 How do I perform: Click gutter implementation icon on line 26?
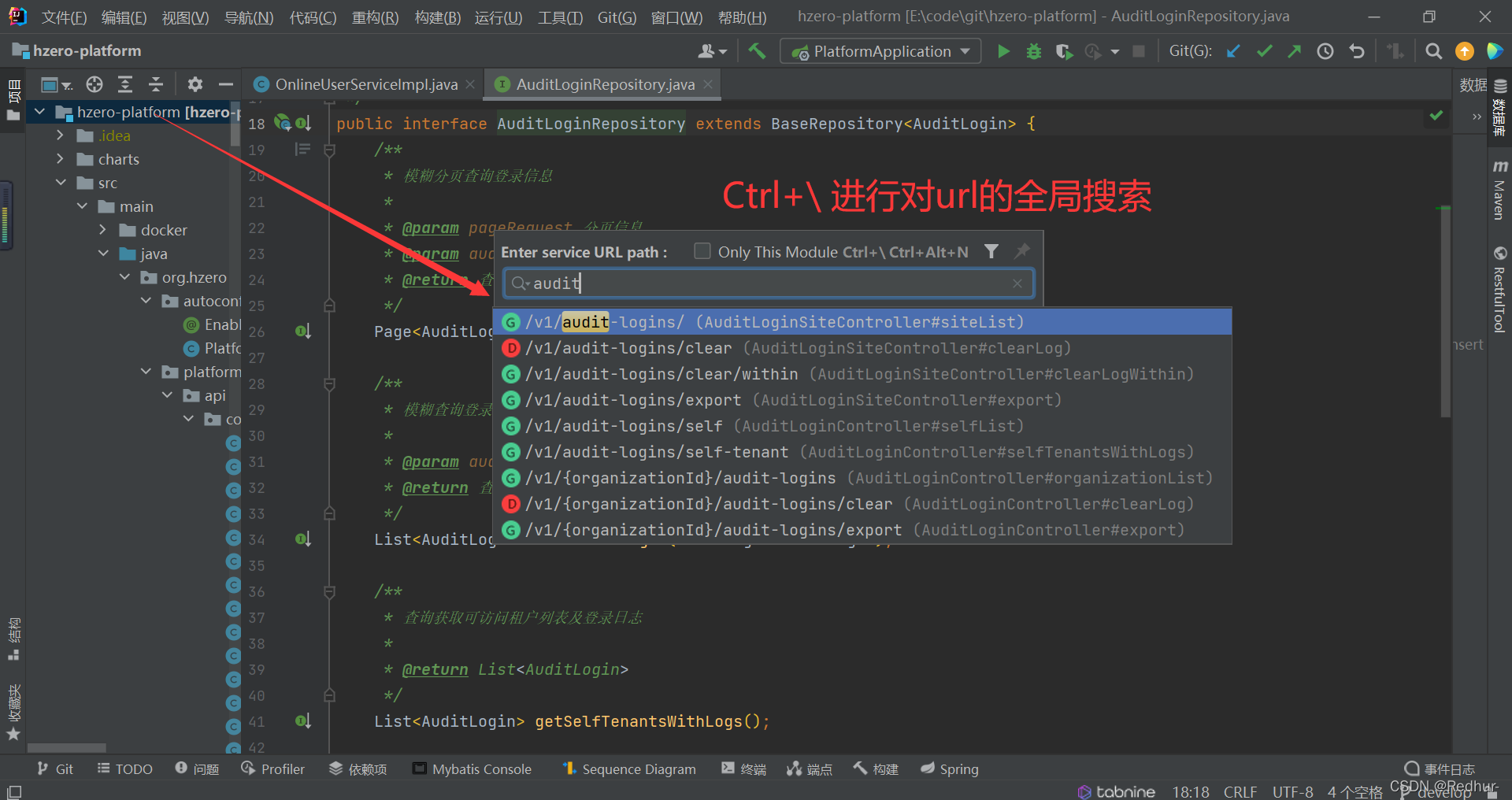(x=303, y=331)
